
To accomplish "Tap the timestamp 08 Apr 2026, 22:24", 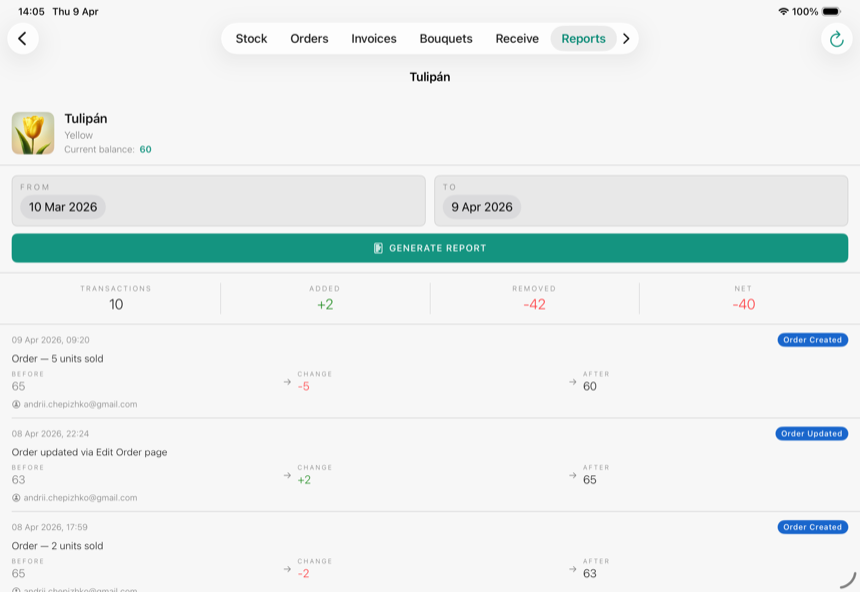I will point(50,433).
